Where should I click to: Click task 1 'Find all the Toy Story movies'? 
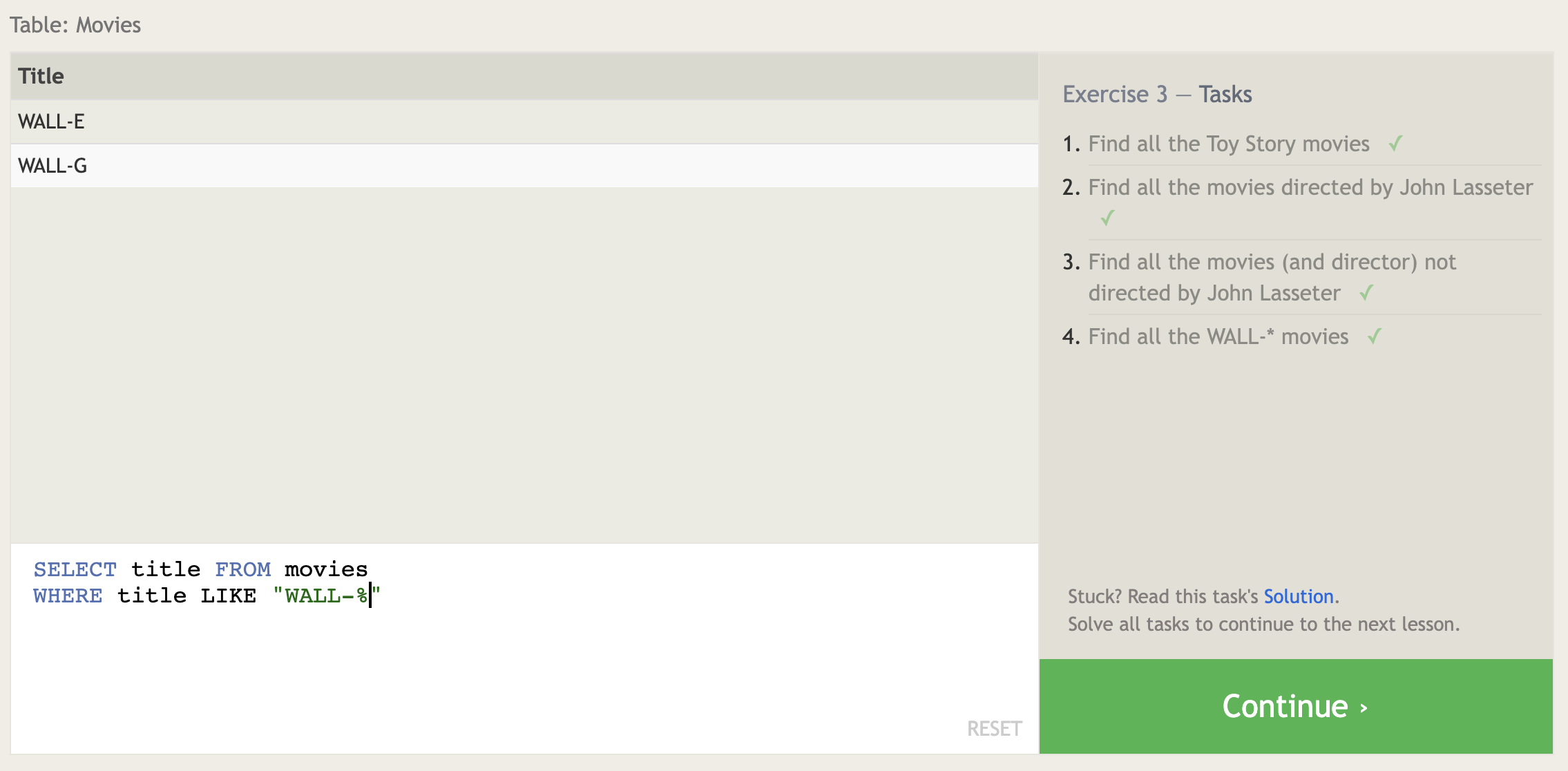pos(1228,144)
